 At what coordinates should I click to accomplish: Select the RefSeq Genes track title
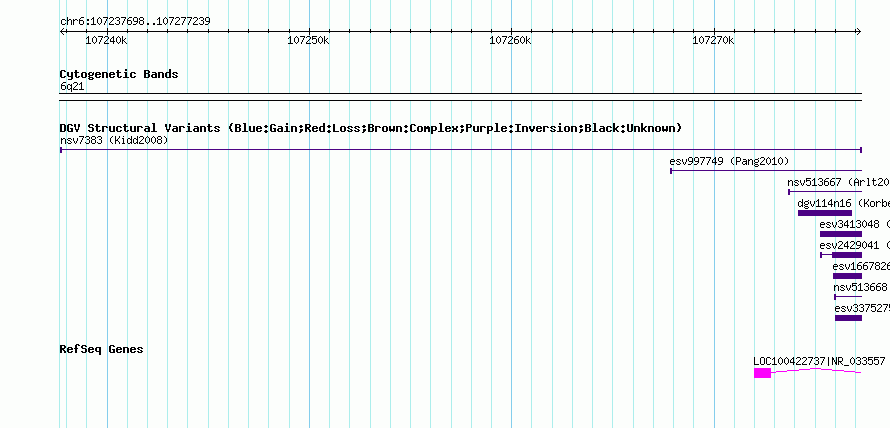point(102,349)
